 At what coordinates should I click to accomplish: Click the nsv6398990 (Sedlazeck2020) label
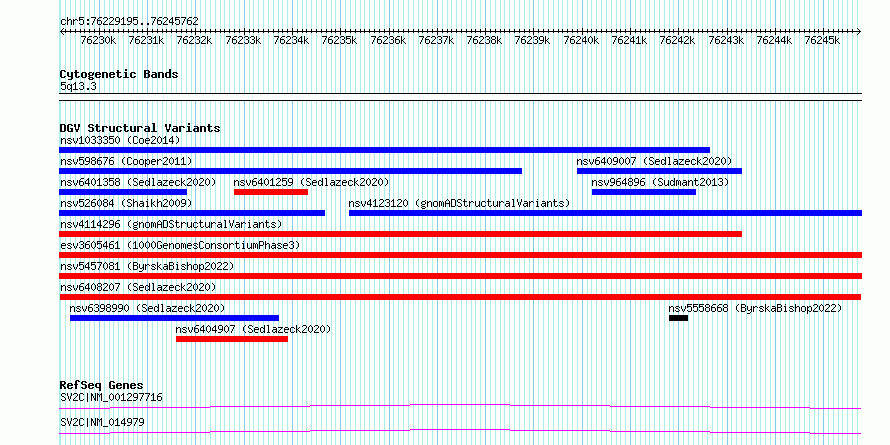pyautogui.click(x=147, y=308)
